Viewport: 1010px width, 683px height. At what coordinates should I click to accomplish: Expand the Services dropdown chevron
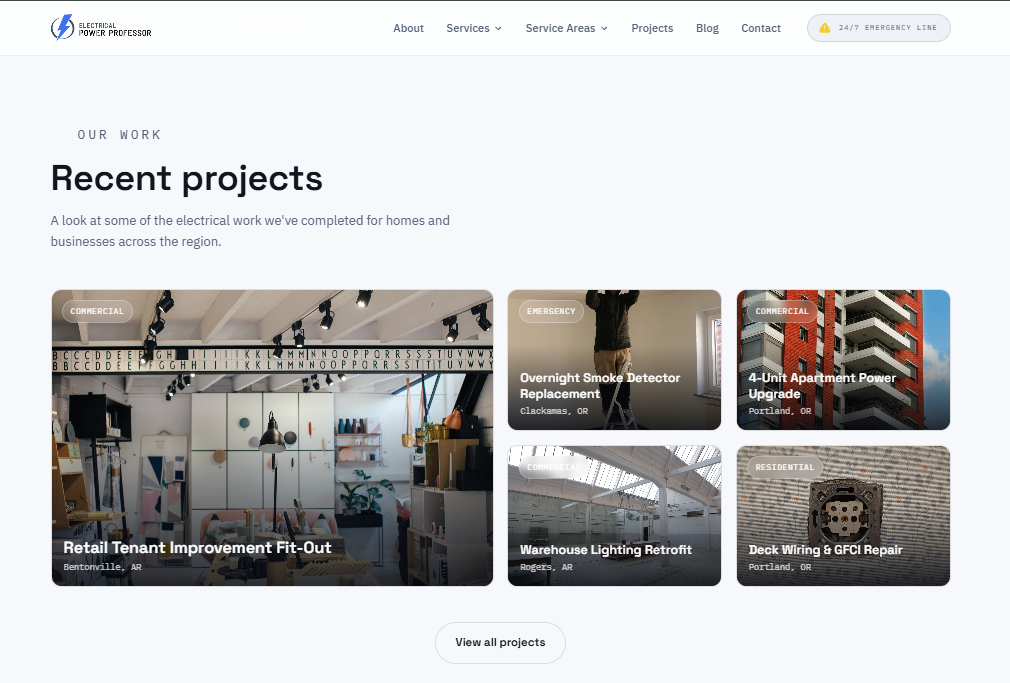(x=498, y=28)
